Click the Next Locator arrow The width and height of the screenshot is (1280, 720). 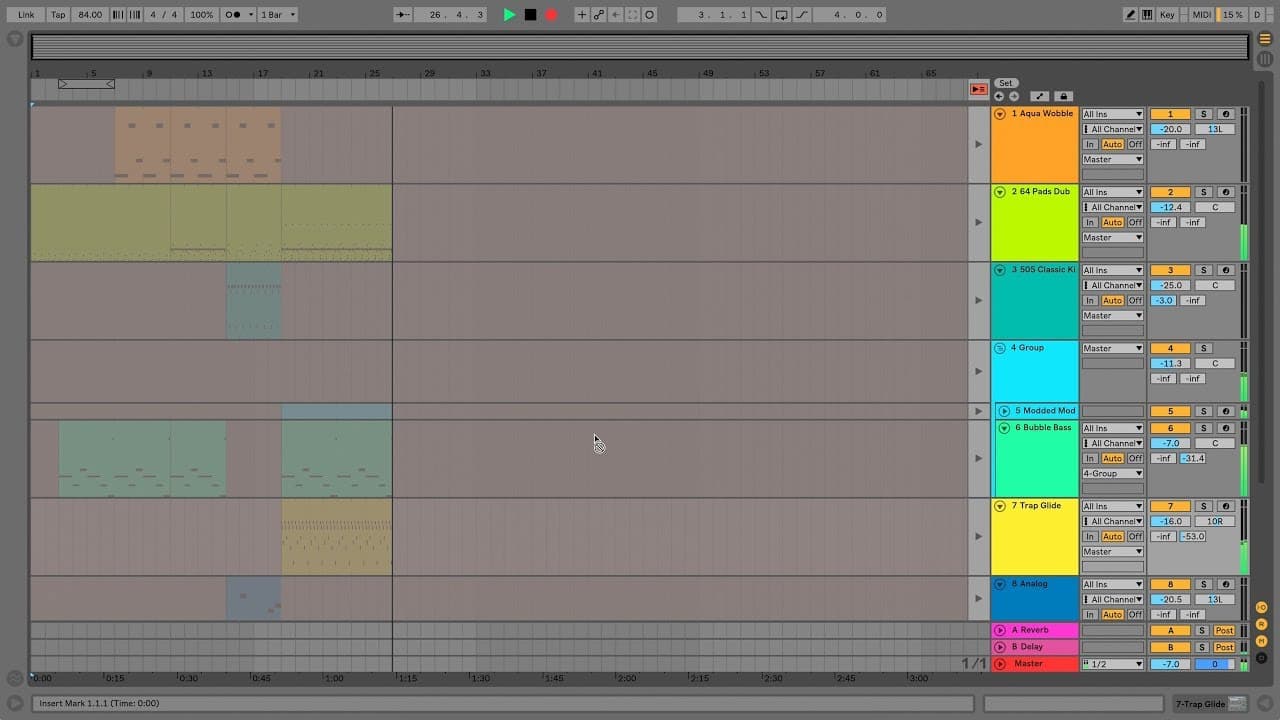click(x=1013, y=96)
